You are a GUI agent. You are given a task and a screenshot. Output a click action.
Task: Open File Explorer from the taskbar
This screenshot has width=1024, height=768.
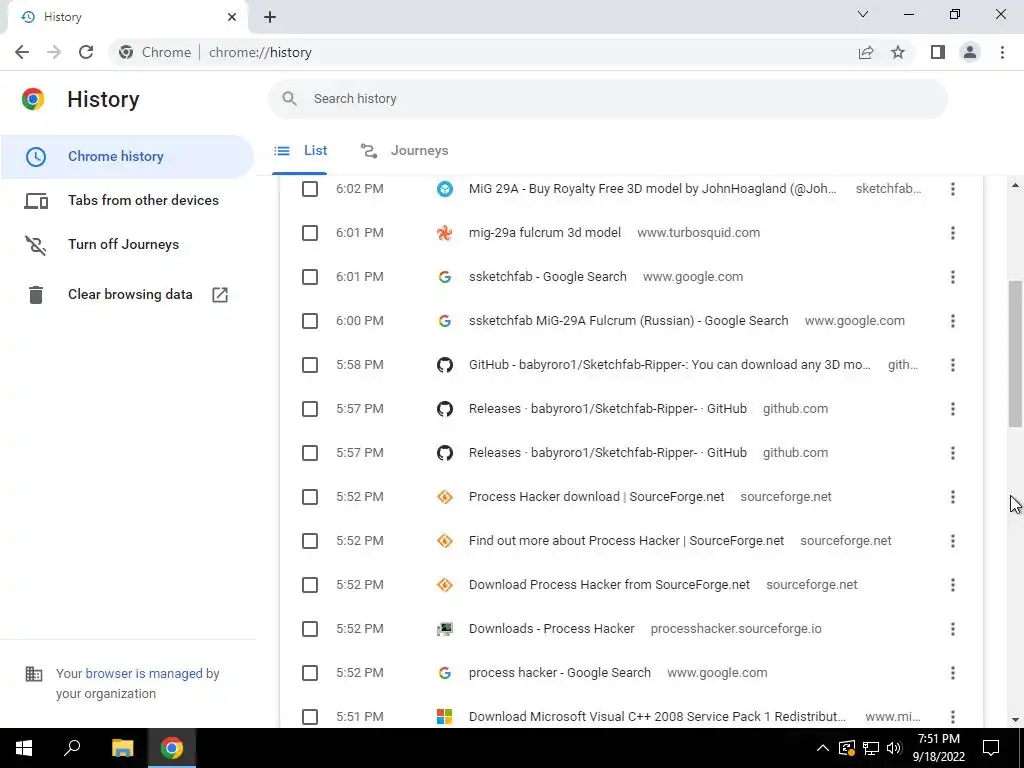pyautogui.click(x=122, y=748)
